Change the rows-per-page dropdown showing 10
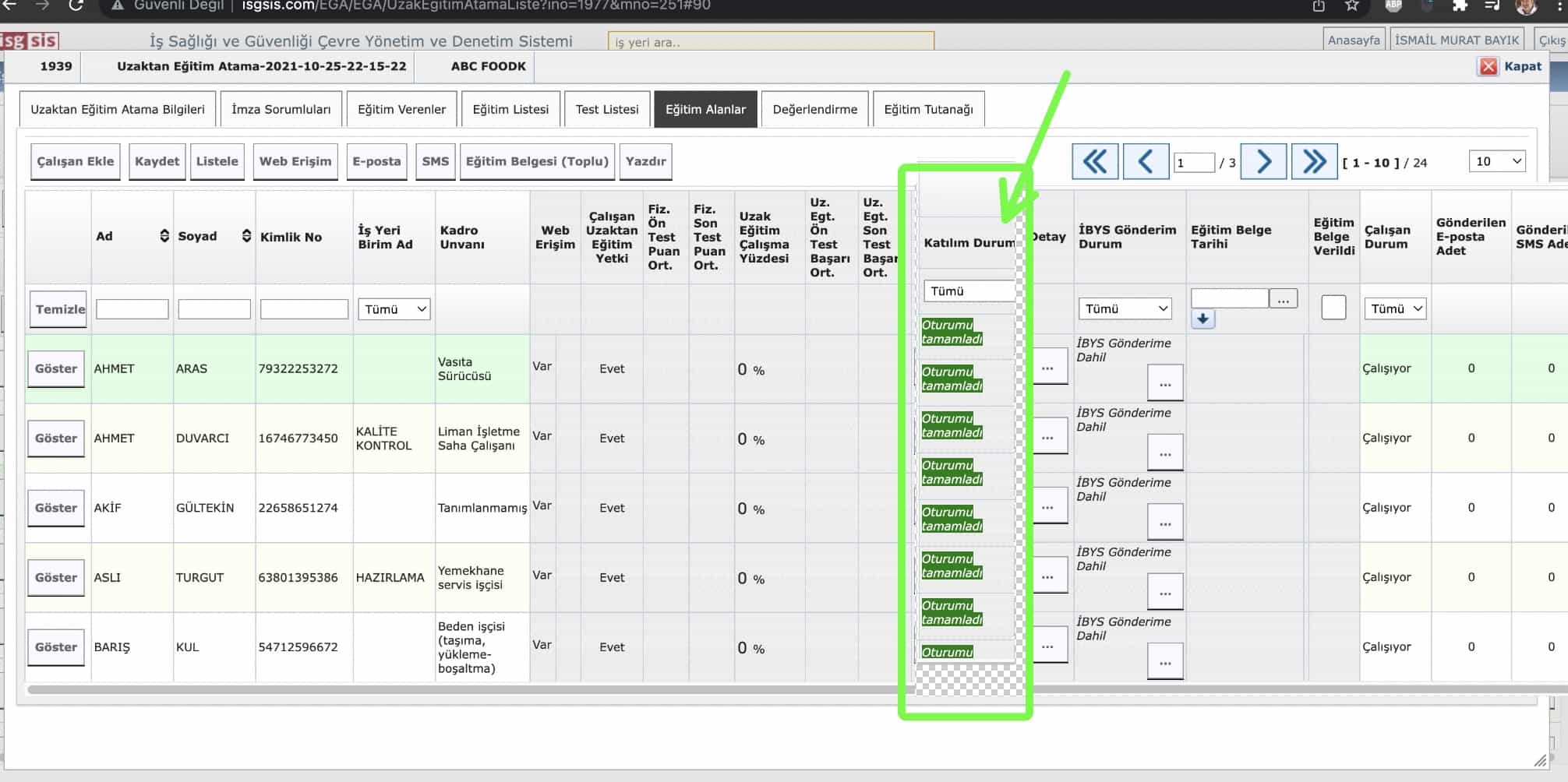 pyautogui.click(x=1496, y=161)
